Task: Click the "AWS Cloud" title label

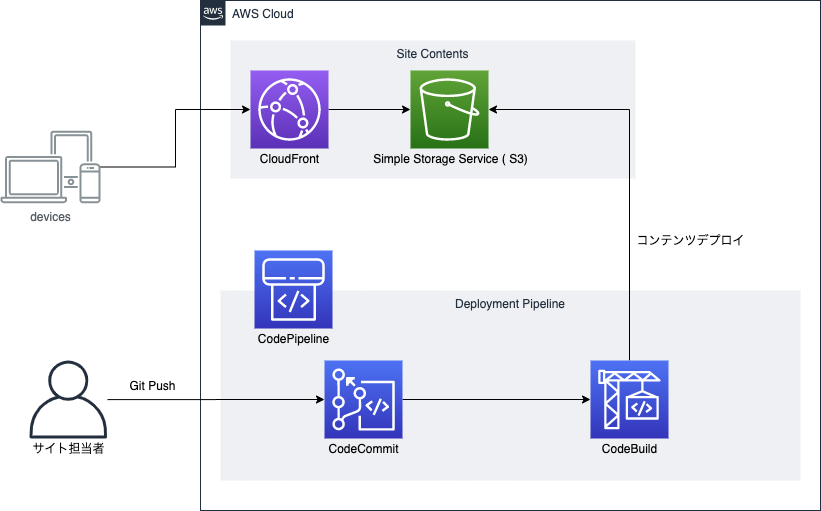Action: click(262, 14)
